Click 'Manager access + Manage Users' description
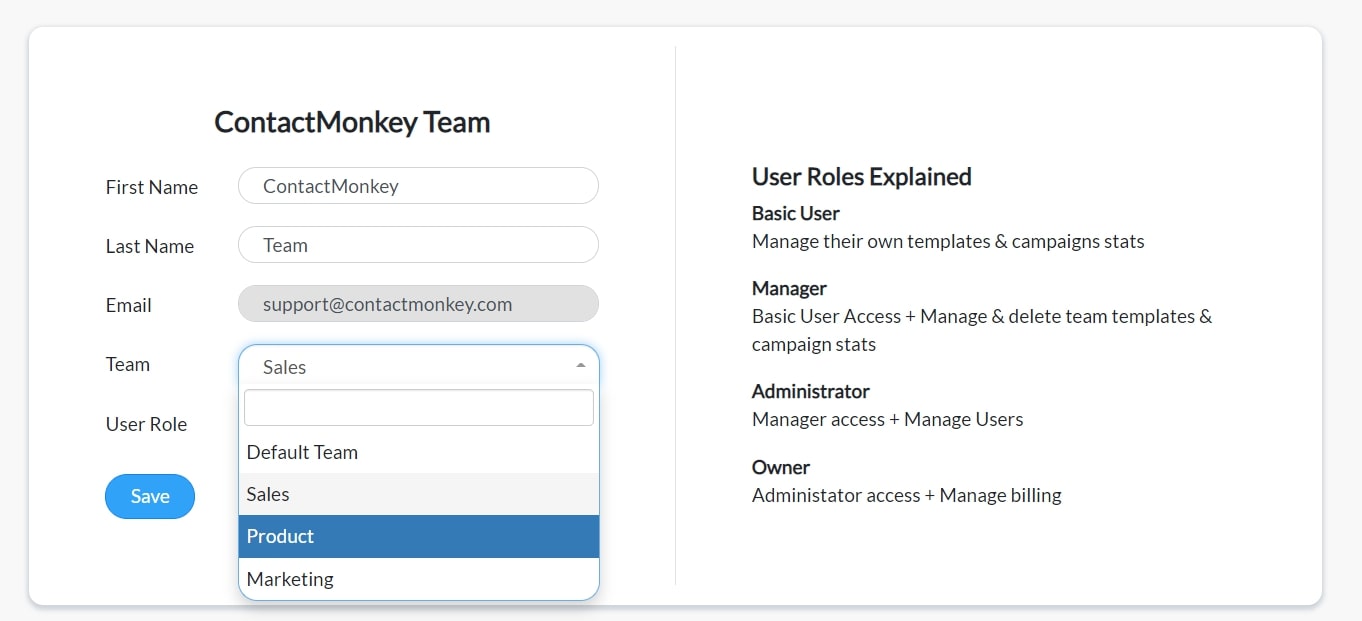1362x621 pixels. (888, 419)
